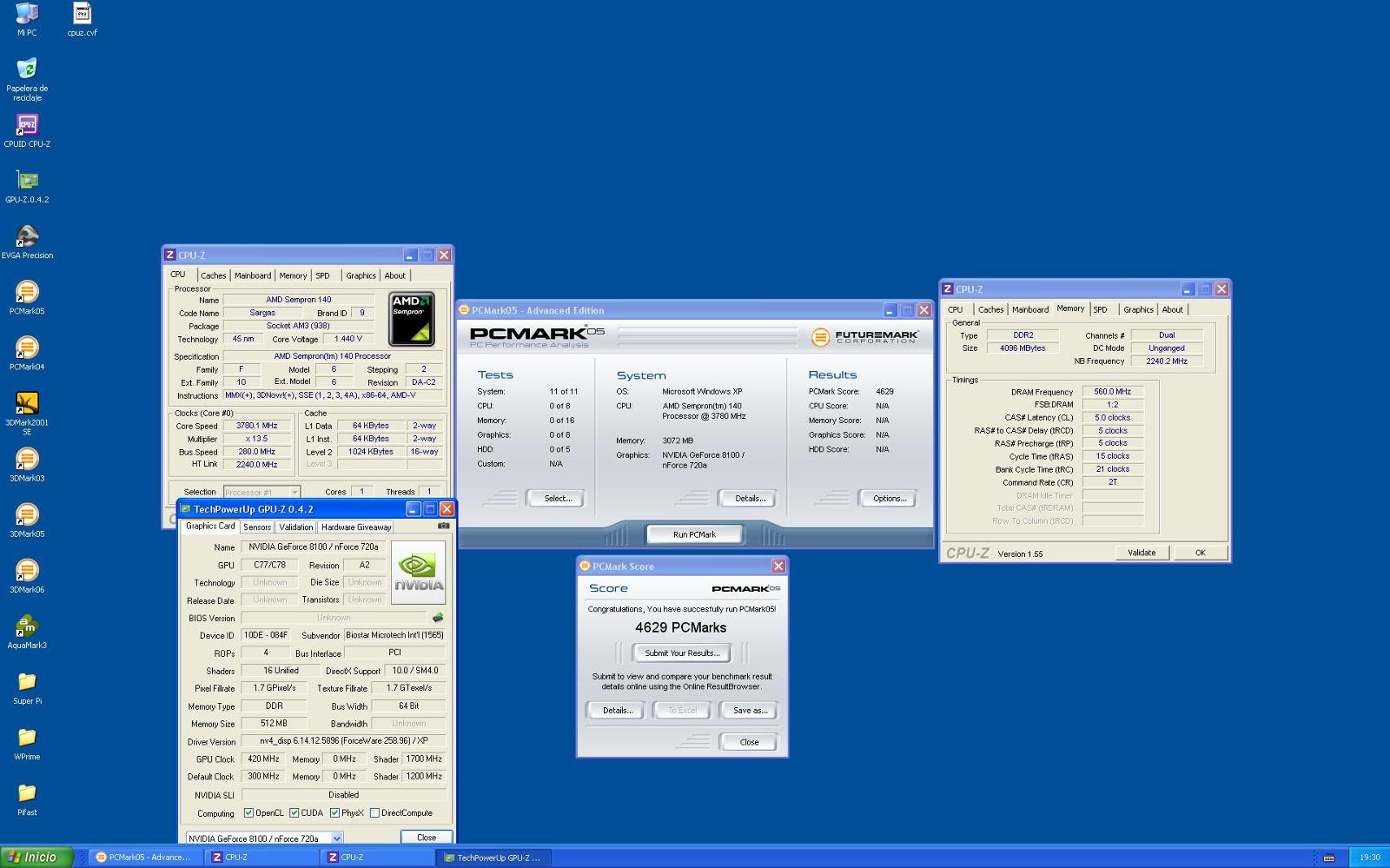This screenshot has width=1390, height=868.
Task: Toggle the DirectCompute checkbox in GPU-Z
Action: pos(374,813)
